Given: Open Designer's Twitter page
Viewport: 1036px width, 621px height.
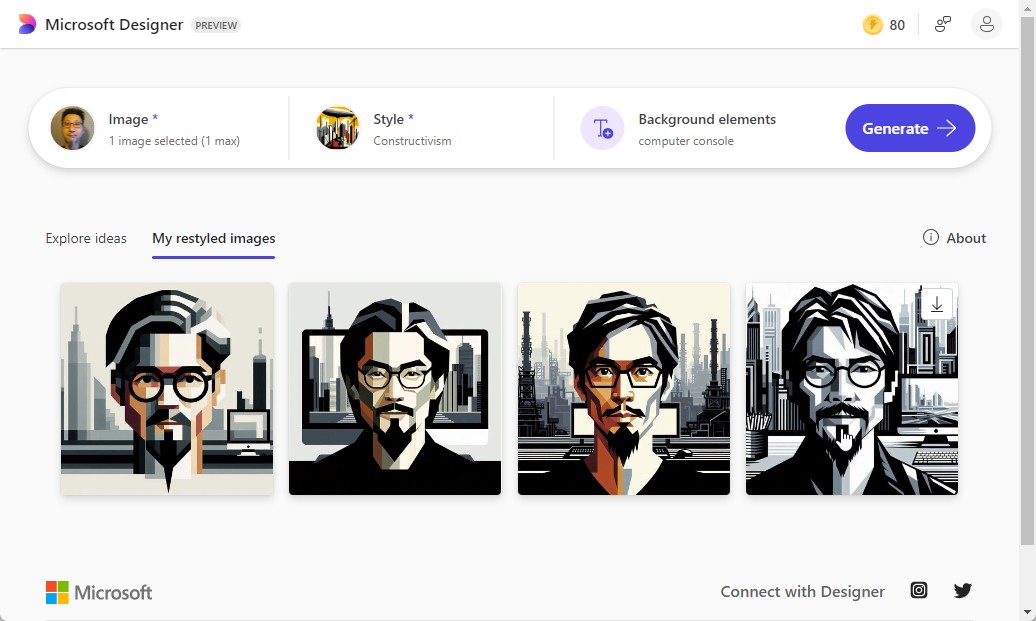Looking at the screenshot, I should 963,590.
